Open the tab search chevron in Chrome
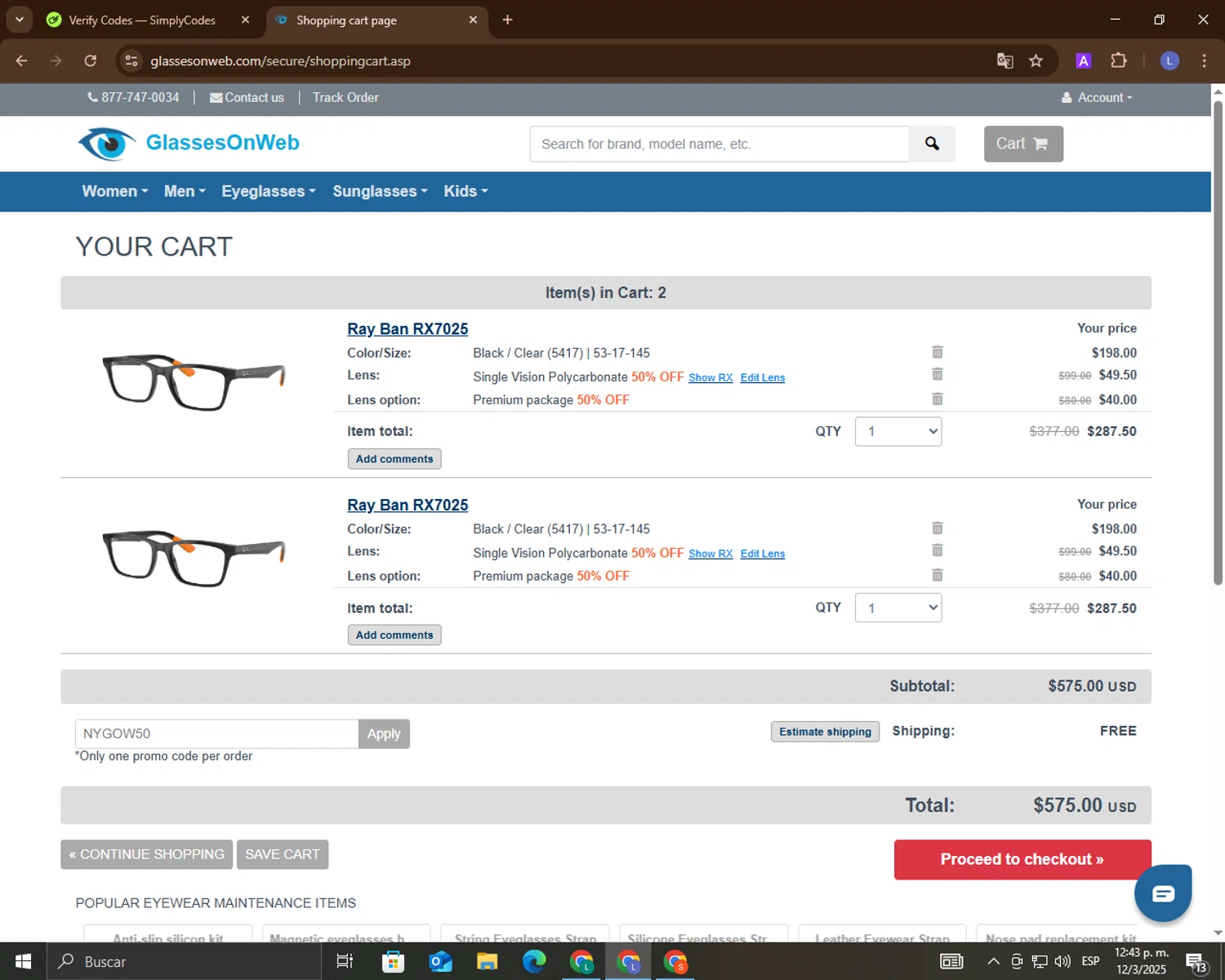The width and height of the screenshot is (1225, 980). pyautogui.click(x=19, y=20)
